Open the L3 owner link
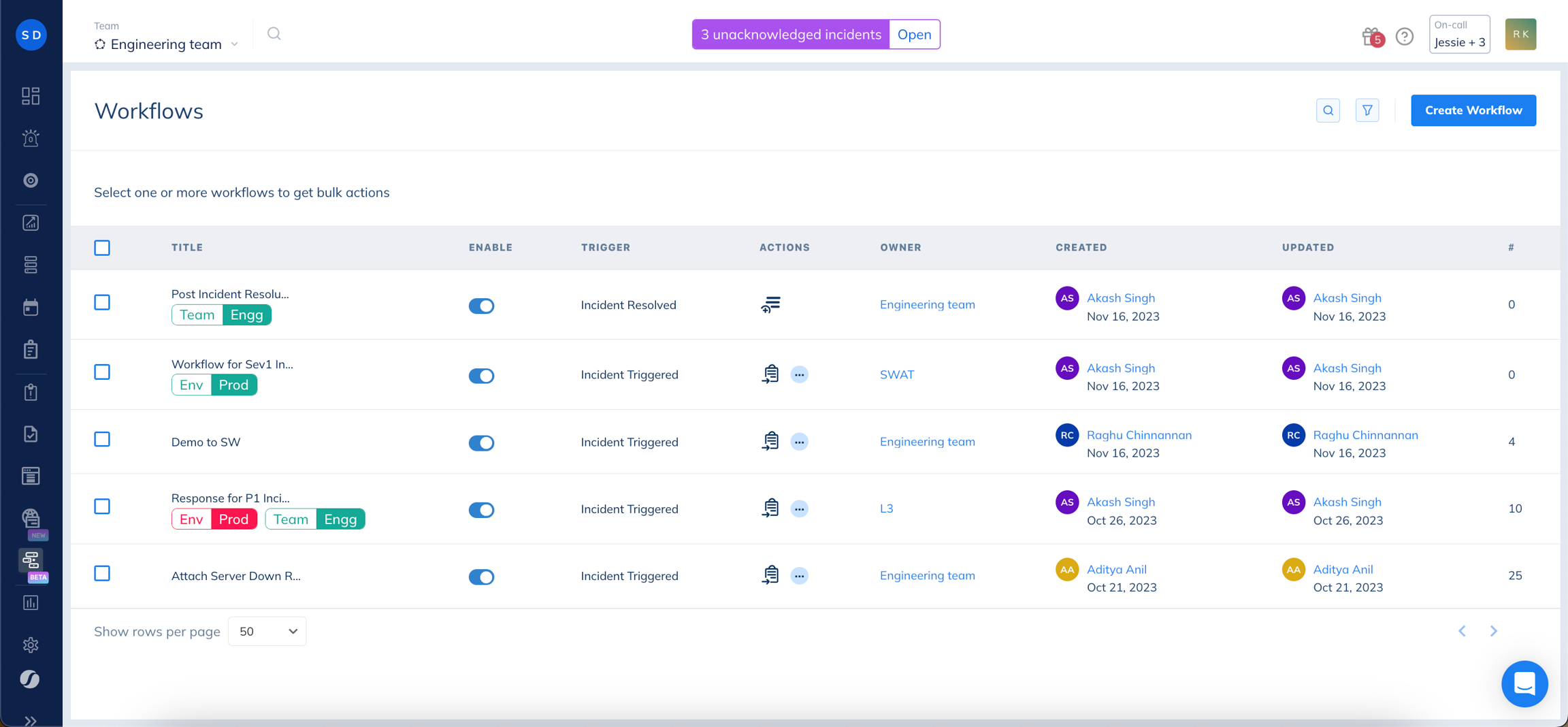Screen dimensions: 1568x727 click(886, 508)
